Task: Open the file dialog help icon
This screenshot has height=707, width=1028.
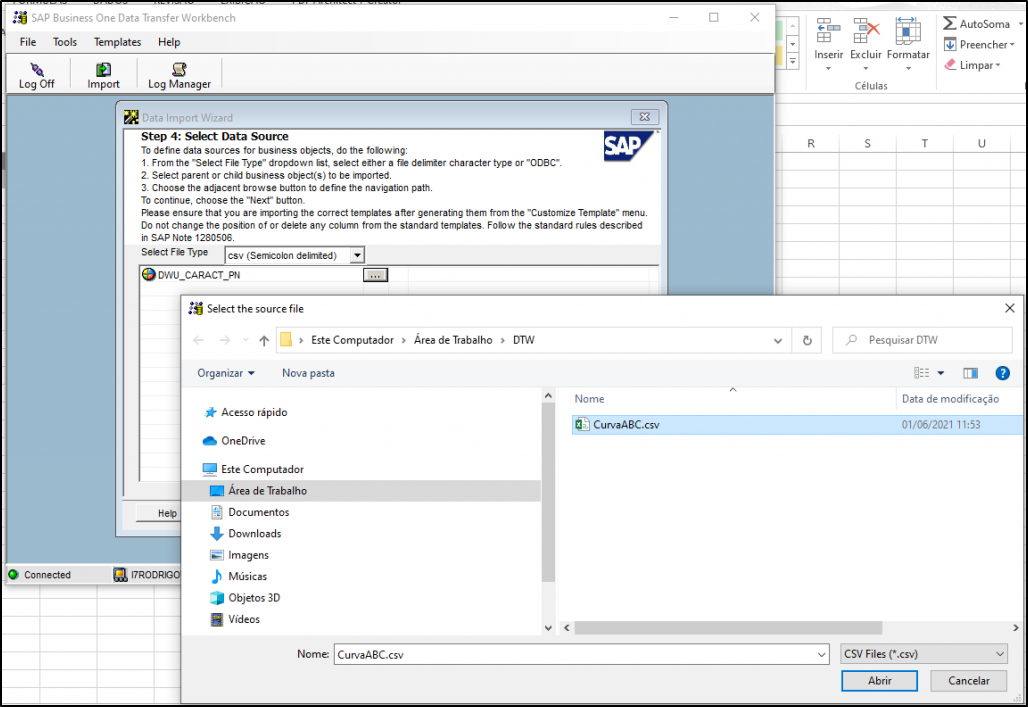Action: click(x=1002, y=373)
